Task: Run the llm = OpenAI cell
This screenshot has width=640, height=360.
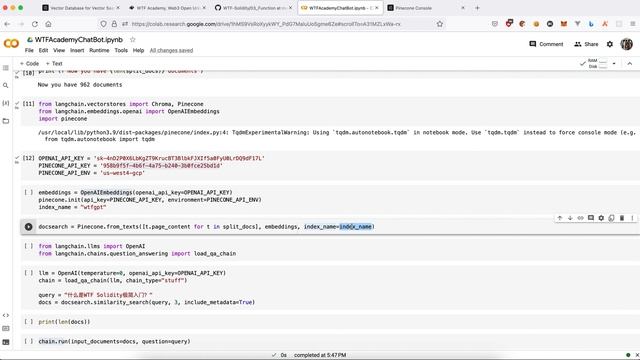Action: click(x=28, y=273)
